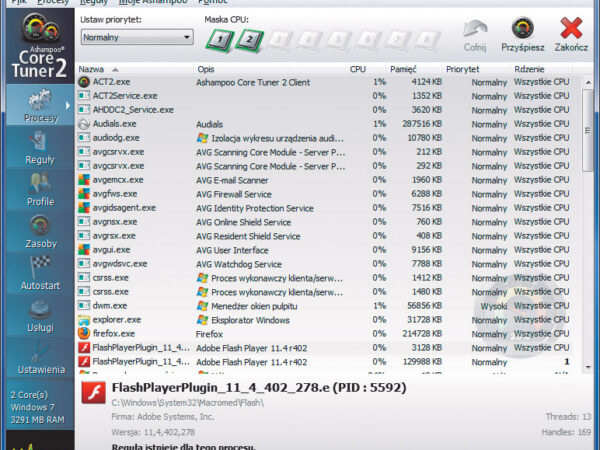Go to the Profile section
The width and height of the screenshot is (600, 450).
pos(40,190)
